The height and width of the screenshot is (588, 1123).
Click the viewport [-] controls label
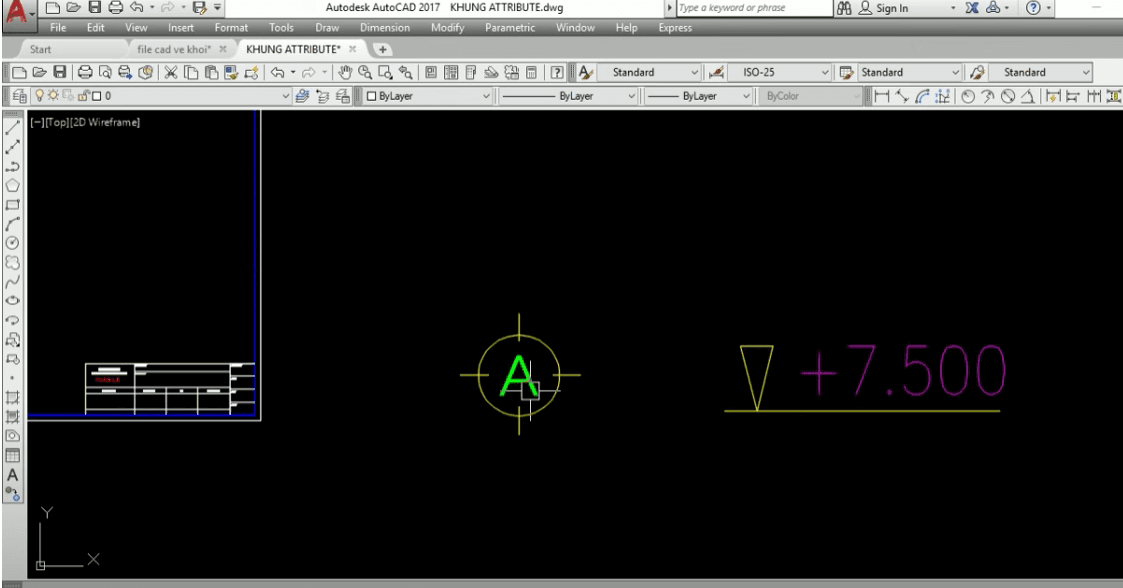pos(37,122)
